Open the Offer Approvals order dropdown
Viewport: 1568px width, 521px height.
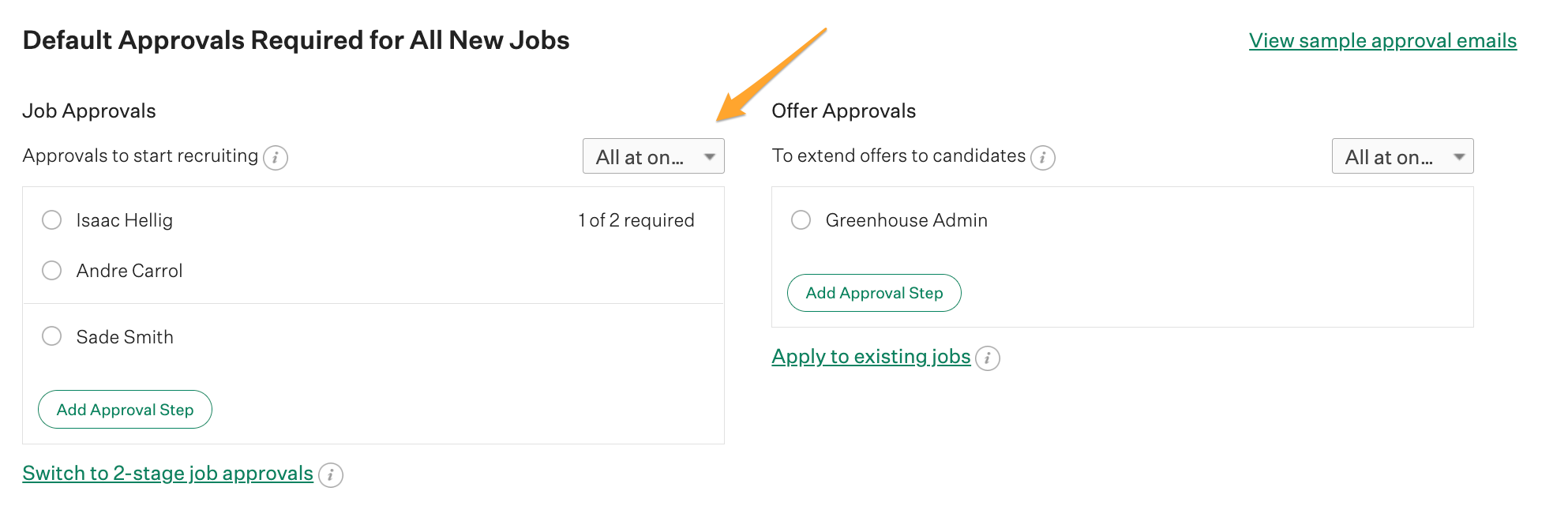click(x=1402, y=156)
